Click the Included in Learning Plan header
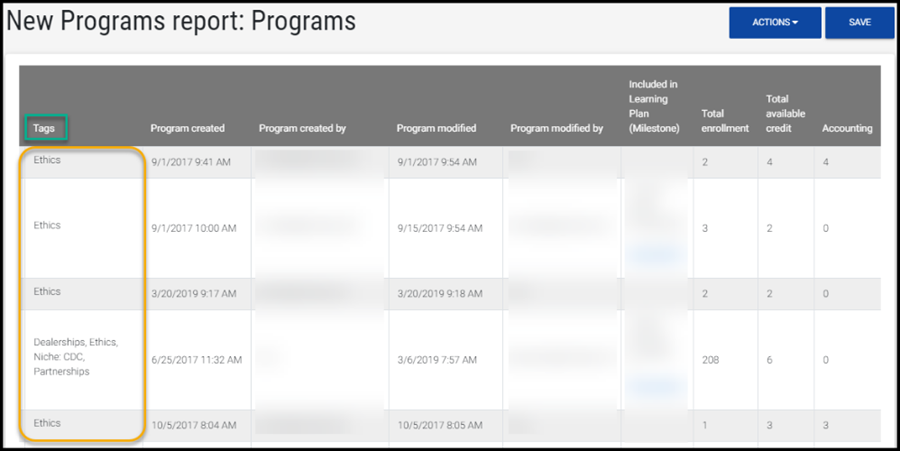 click(x=654, y=105)
